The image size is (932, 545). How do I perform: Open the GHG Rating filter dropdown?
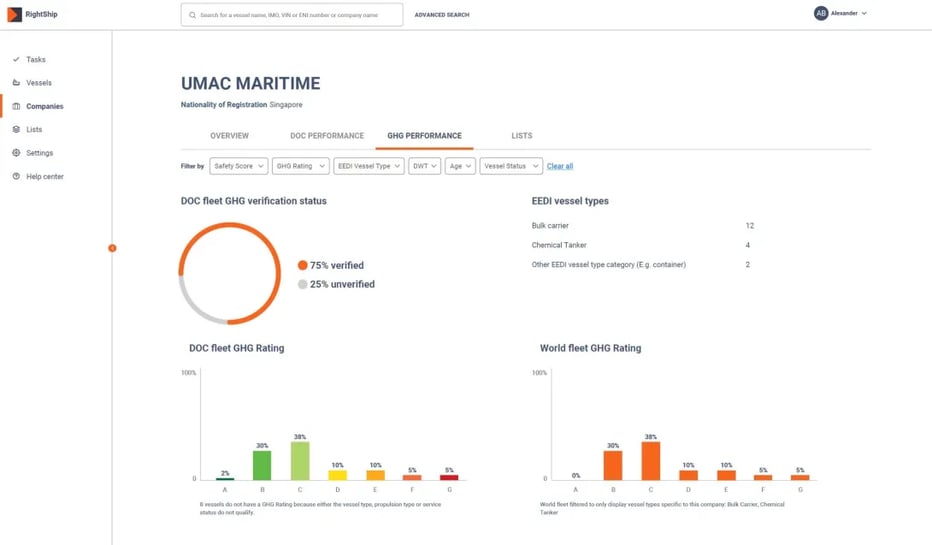click(301, 166)
